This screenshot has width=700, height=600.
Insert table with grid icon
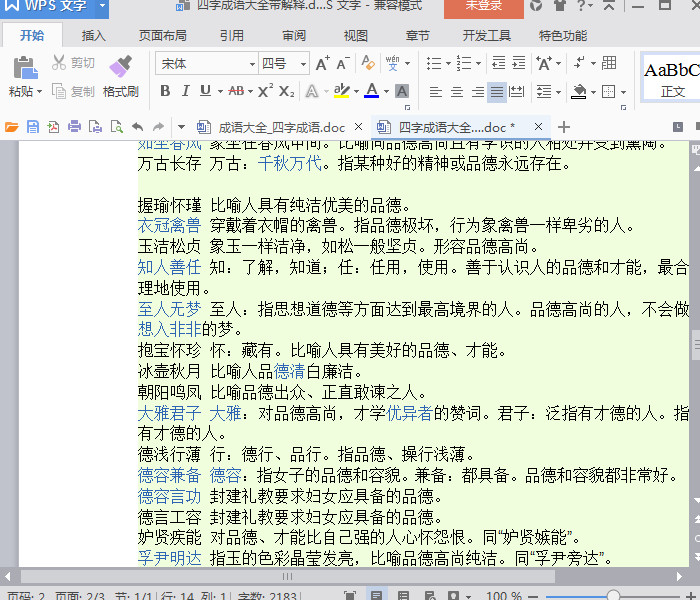point(609,63)
